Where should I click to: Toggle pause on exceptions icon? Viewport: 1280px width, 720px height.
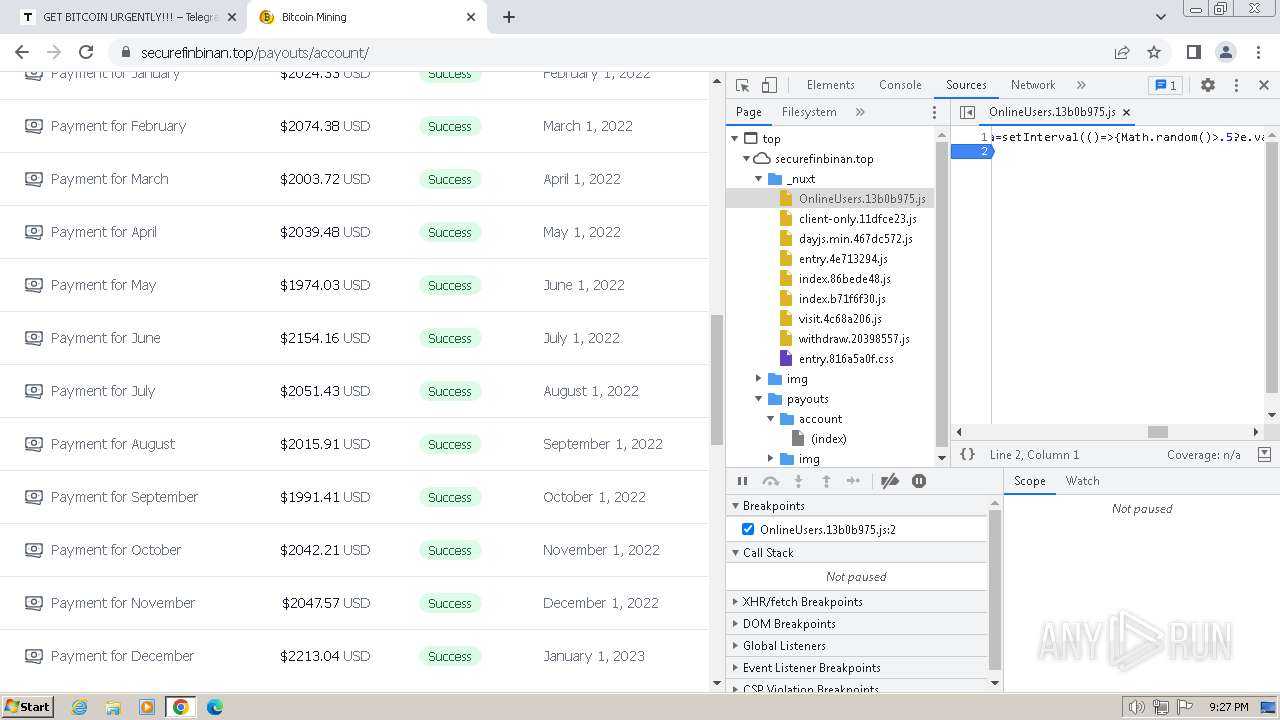[919, 481]
